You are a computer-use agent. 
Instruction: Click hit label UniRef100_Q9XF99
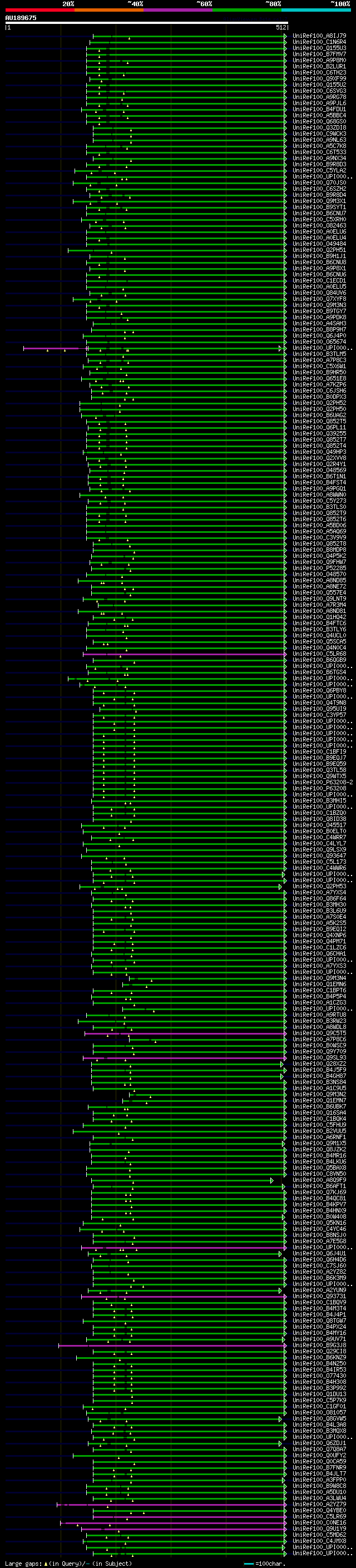[x=319, y=78]
